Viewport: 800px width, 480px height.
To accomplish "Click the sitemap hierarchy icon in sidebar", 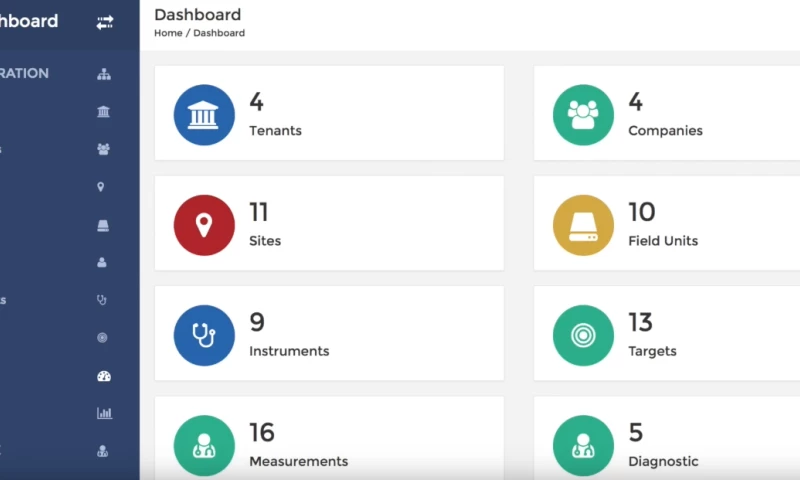I will point(103,74).
